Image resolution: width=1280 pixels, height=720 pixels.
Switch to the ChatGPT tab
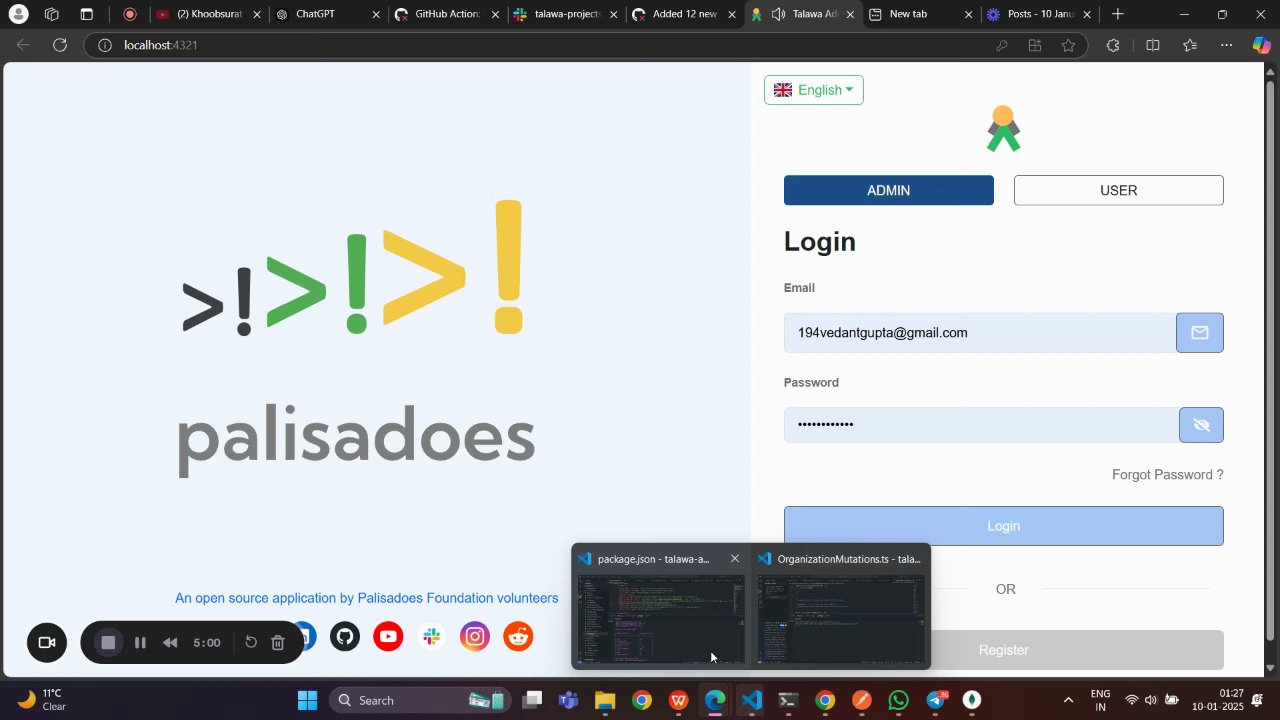click(329, 15)
